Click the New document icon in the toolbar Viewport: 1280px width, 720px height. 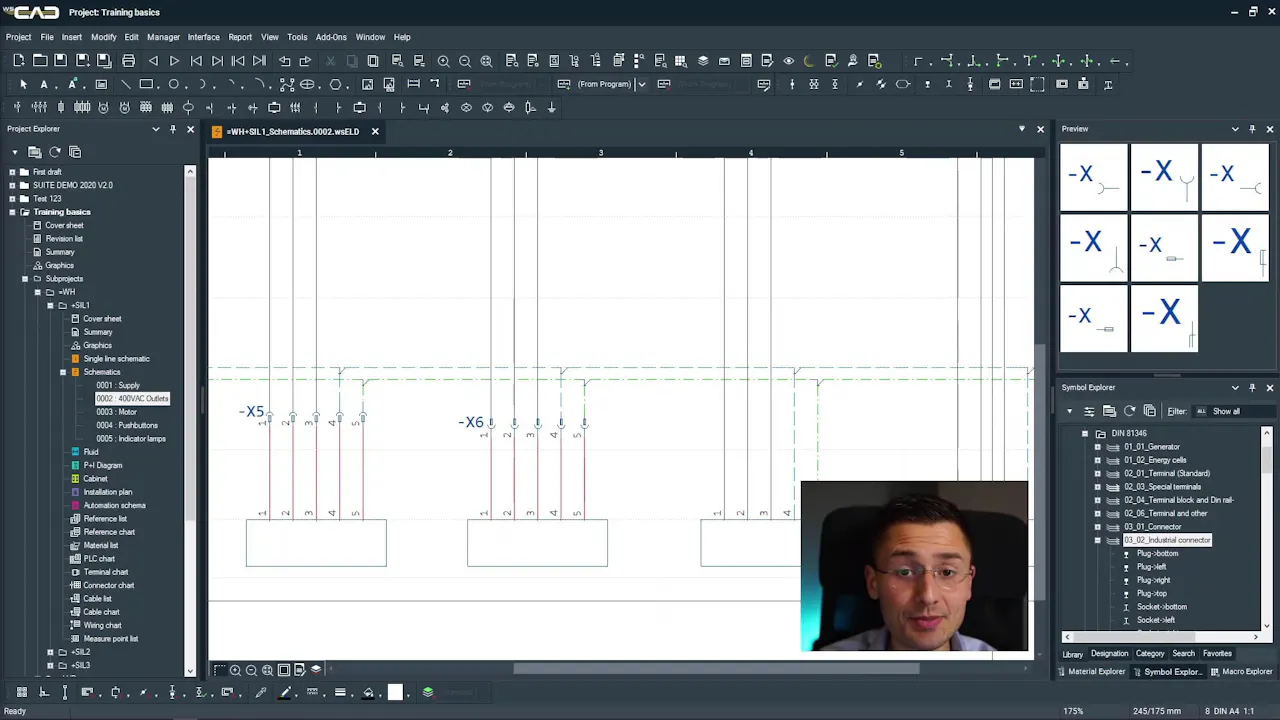pyautogui.click(x=19, y=61)
